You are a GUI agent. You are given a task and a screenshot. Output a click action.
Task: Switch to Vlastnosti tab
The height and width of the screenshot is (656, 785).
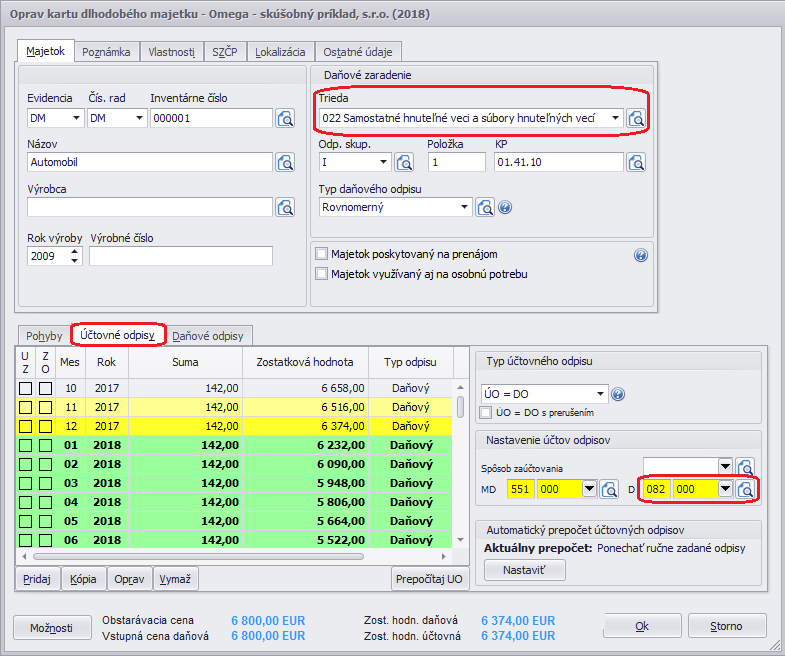172,52
